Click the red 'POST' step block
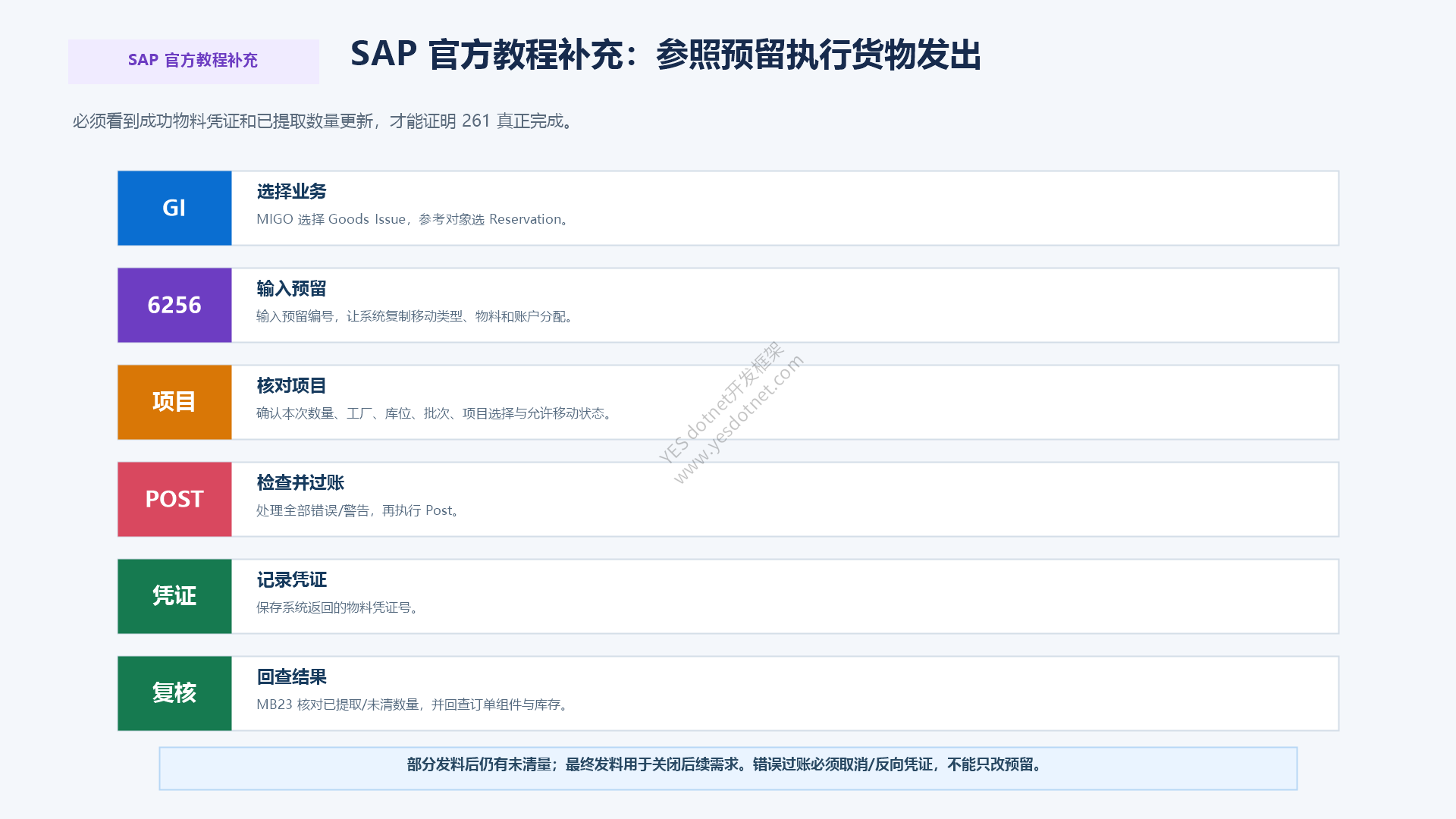 pyautogui.click(x=174, y=499)
